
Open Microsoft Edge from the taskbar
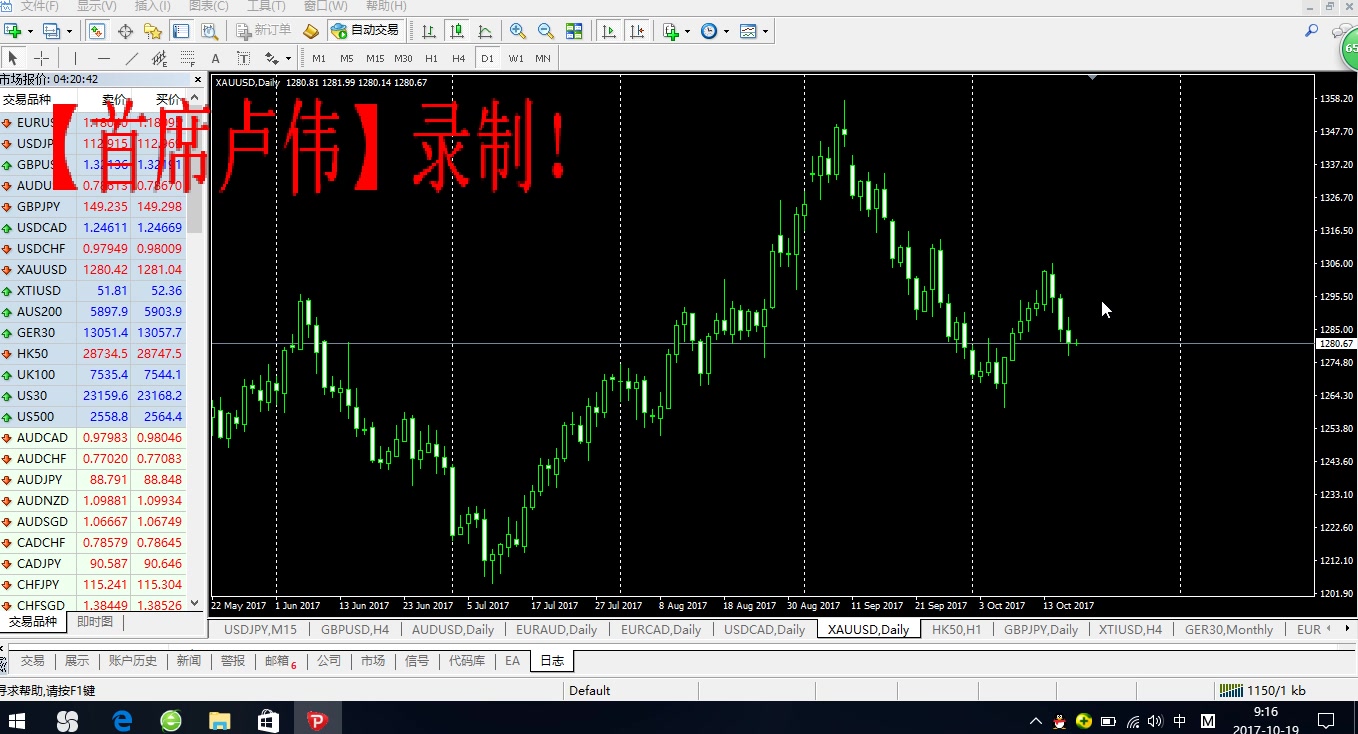click(x=122, y=720)
